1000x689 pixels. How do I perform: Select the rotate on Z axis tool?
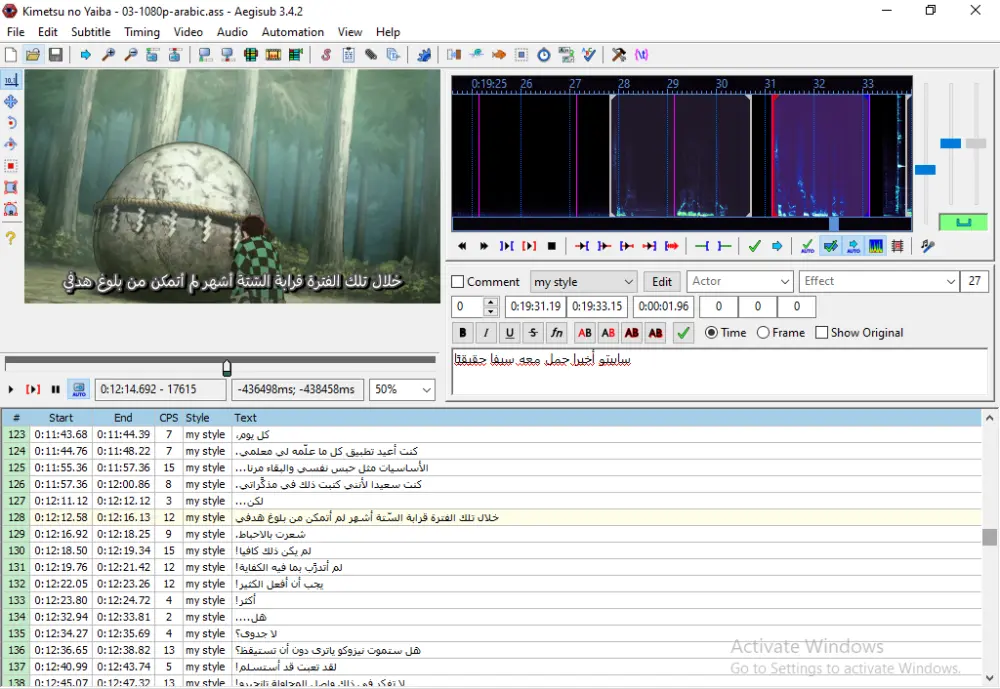click(11, 123)
